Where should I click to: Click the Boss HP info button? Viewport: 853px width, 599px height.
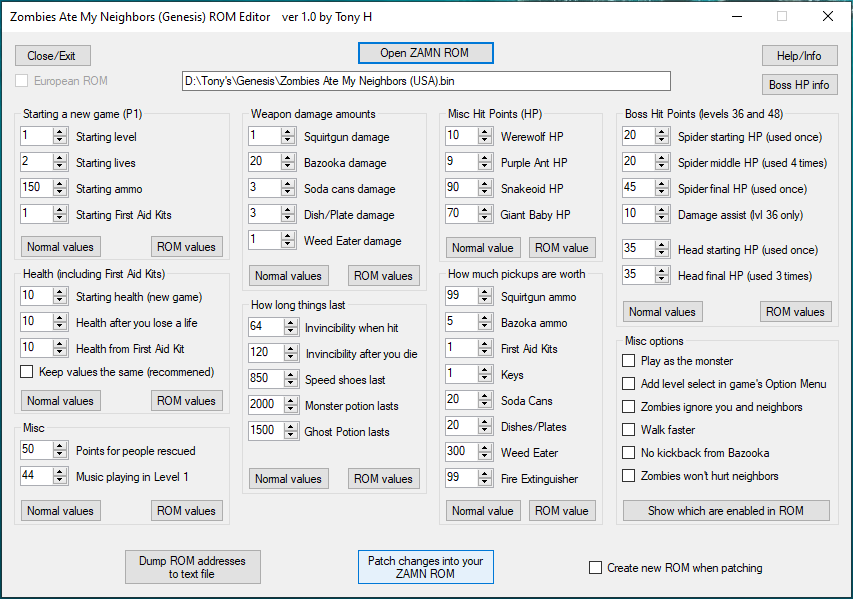click(799, 85)
